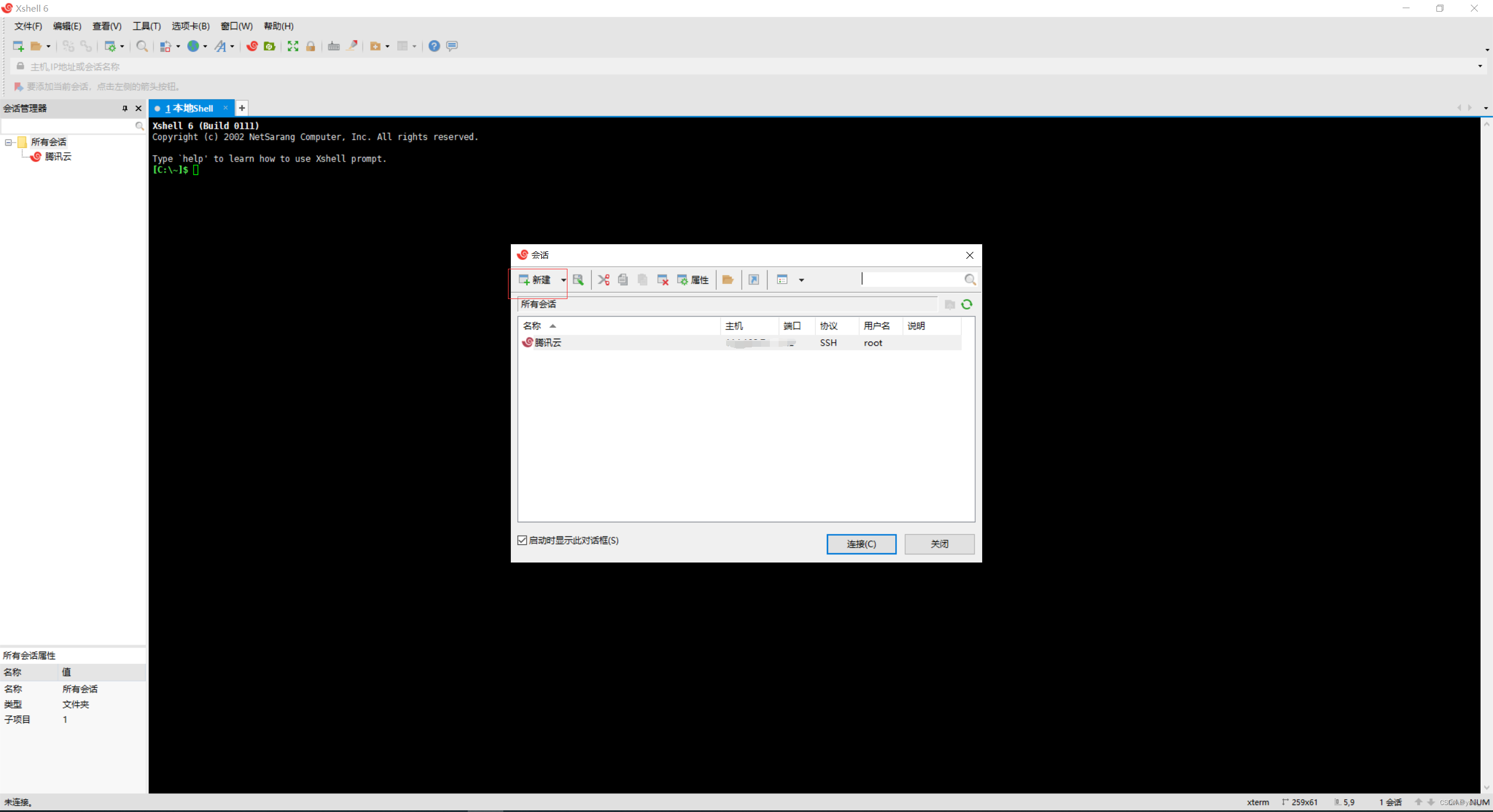Image resolution: width=1493 pixels, height=812 pixels.
Task: Click the session manager search box
Action: 69,126
